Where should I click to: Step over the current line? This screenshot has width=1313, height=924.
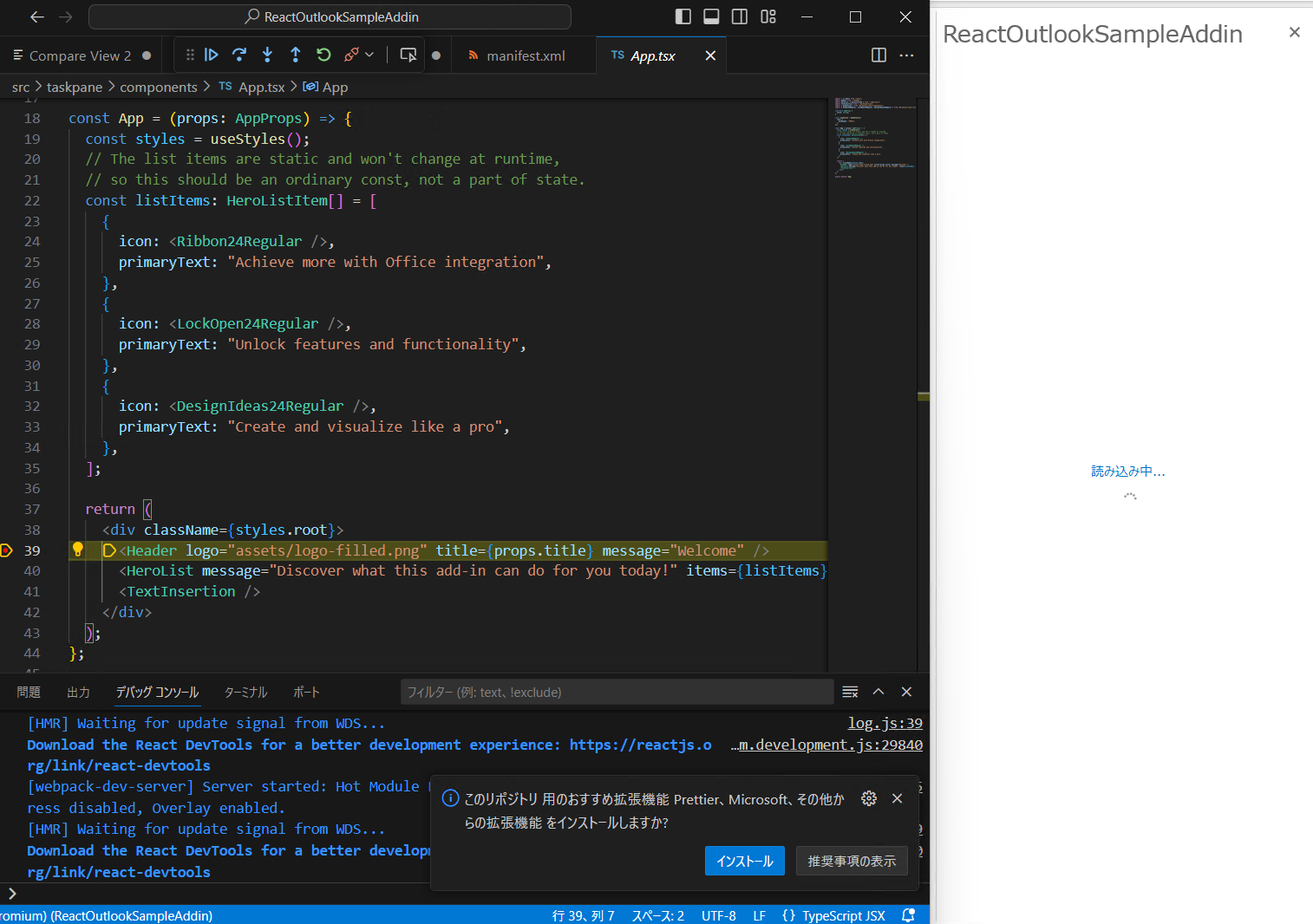tap(239, 55)
